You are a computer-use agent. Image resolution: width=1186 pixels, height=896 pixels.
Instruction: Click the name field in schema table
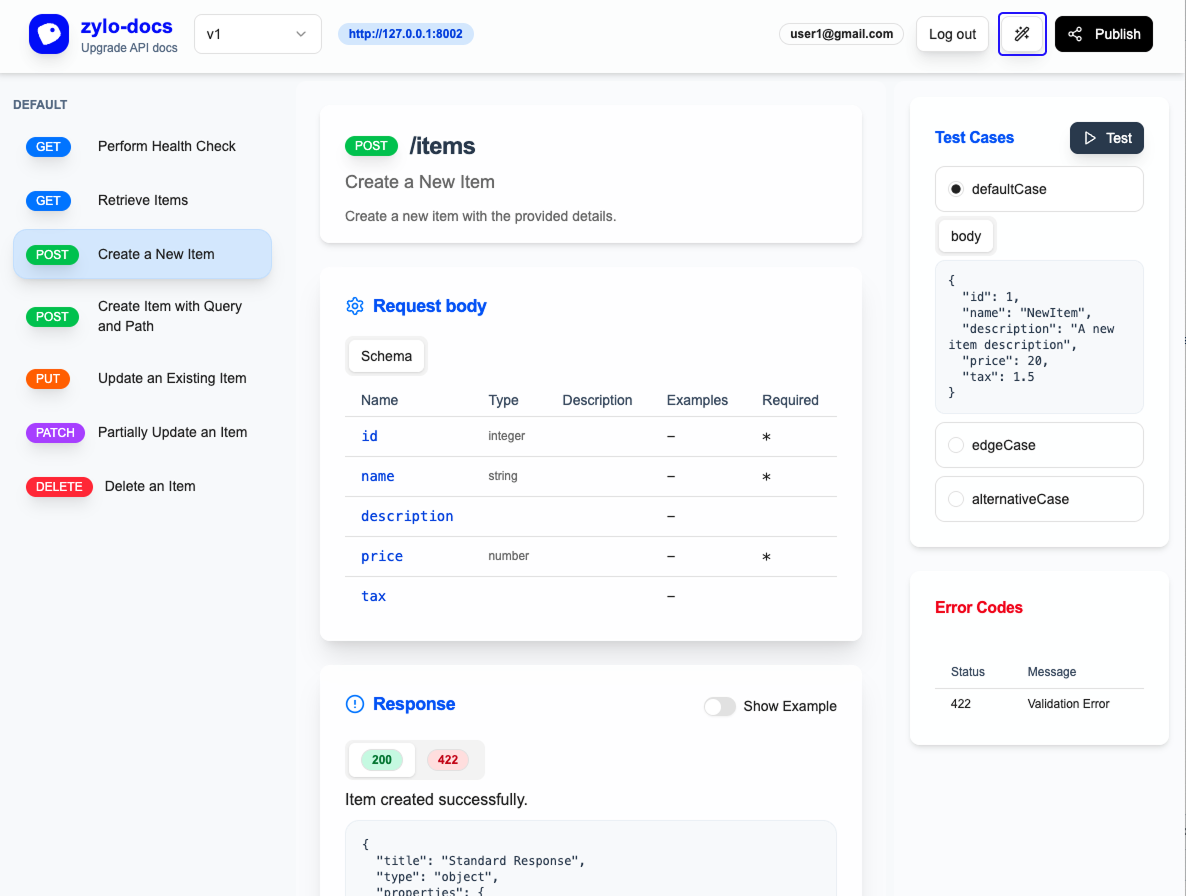[x=377, y=476]
